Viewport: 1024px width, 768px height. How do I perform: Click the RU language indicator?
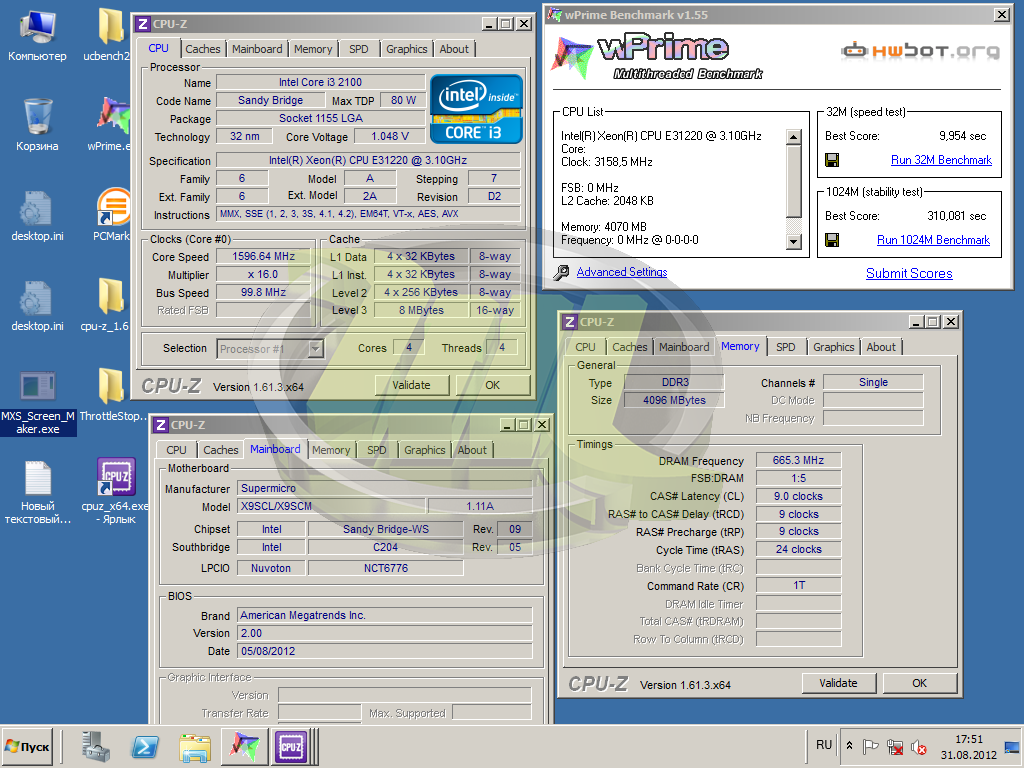click(824, 745)
